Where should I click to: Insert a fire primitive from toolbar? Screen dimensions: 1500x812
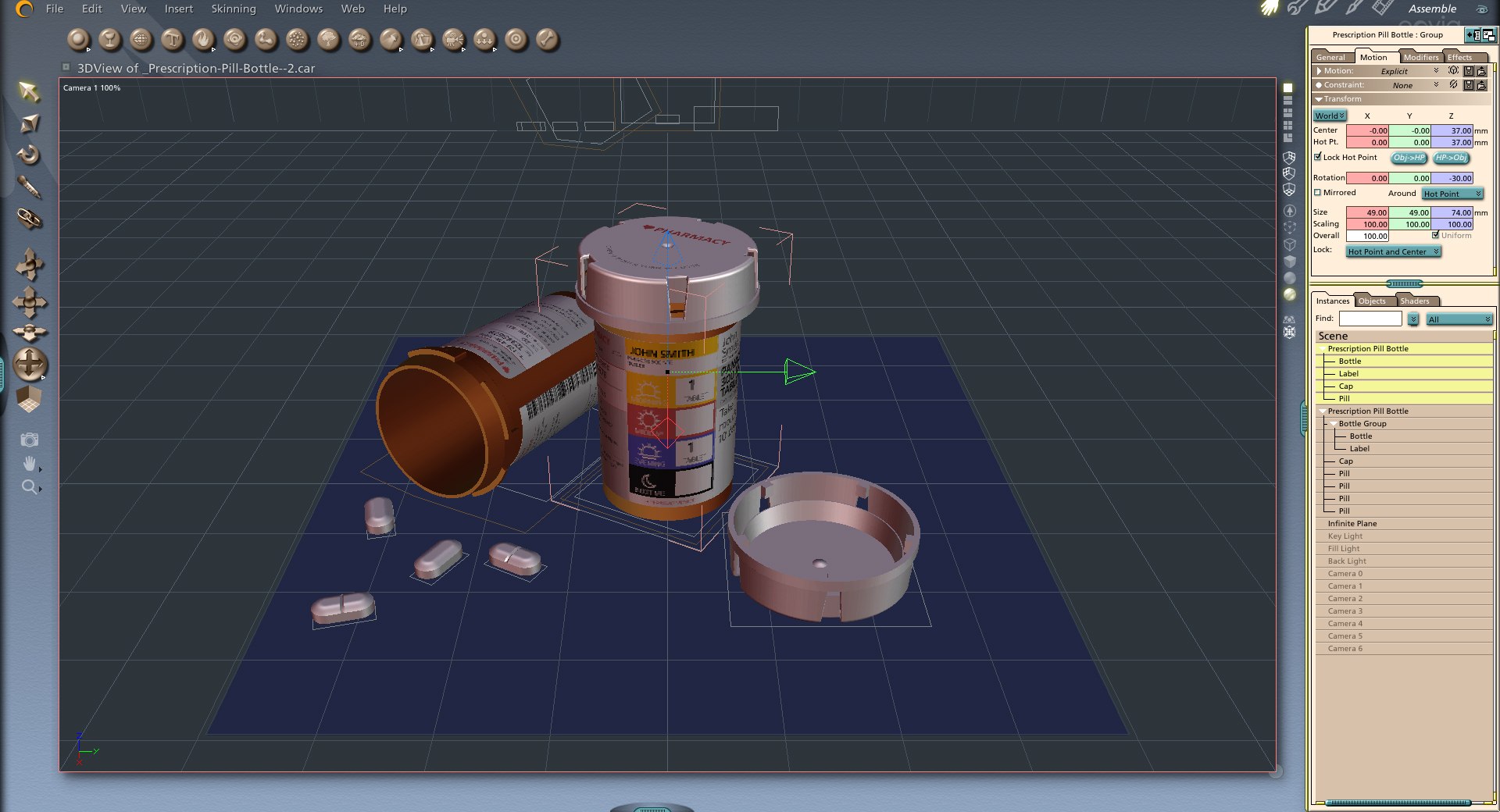[x=203, y=39]
